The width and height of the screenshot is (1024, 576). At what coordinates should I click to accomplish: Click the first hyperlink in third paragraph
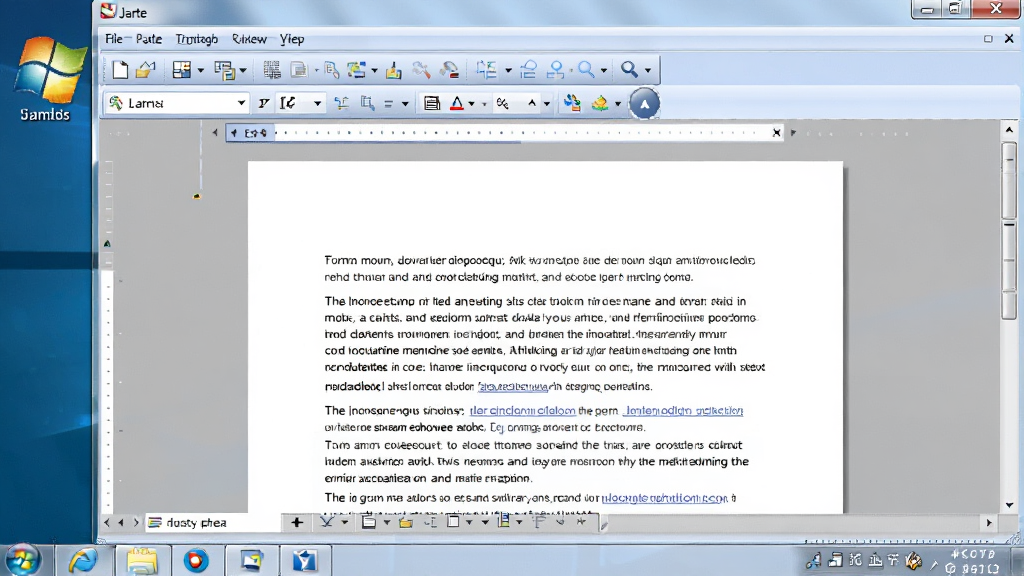(522, 411)
